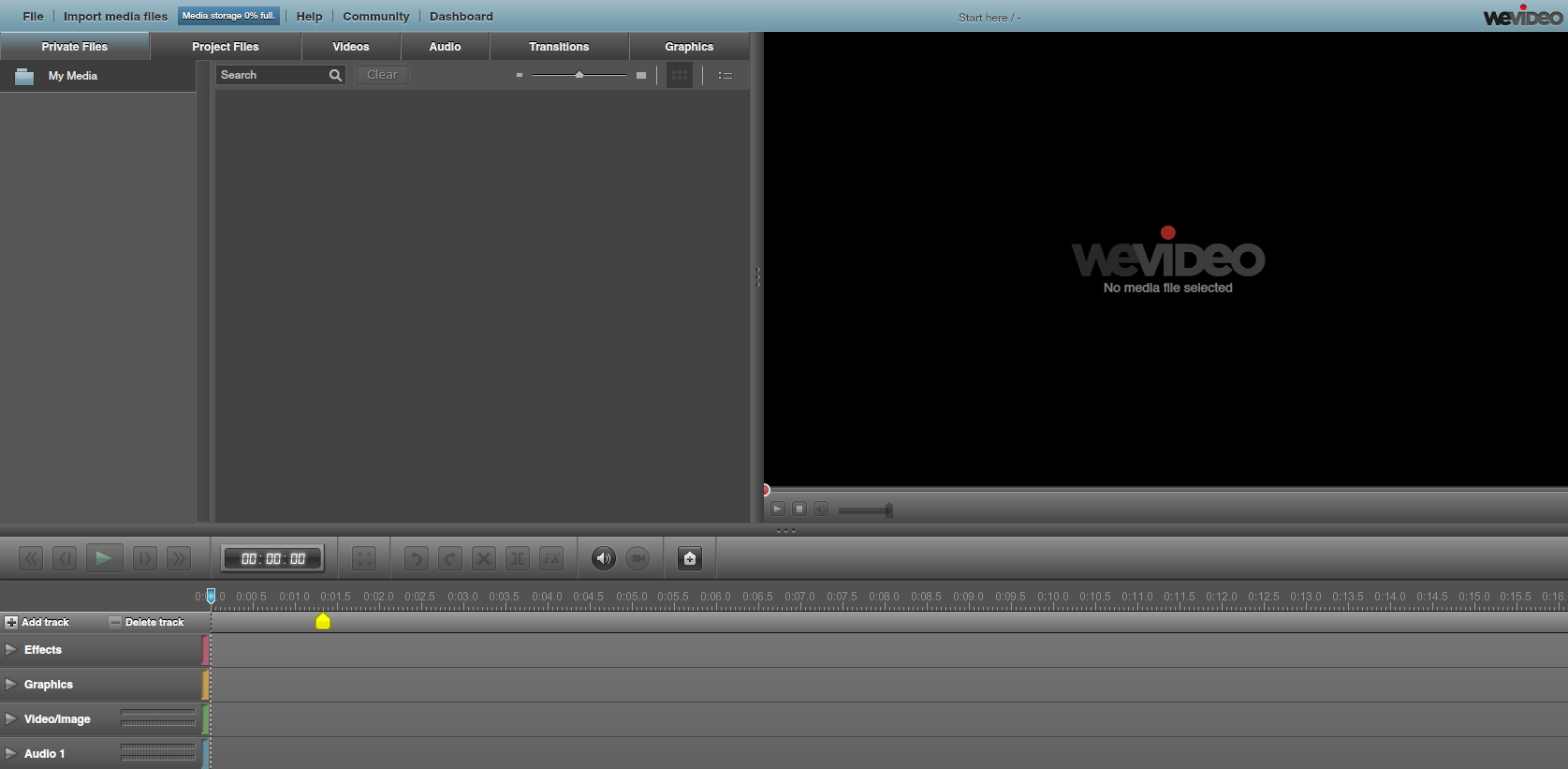
Task: Switch to the Videos tab
Action: (x=351, y=46)
